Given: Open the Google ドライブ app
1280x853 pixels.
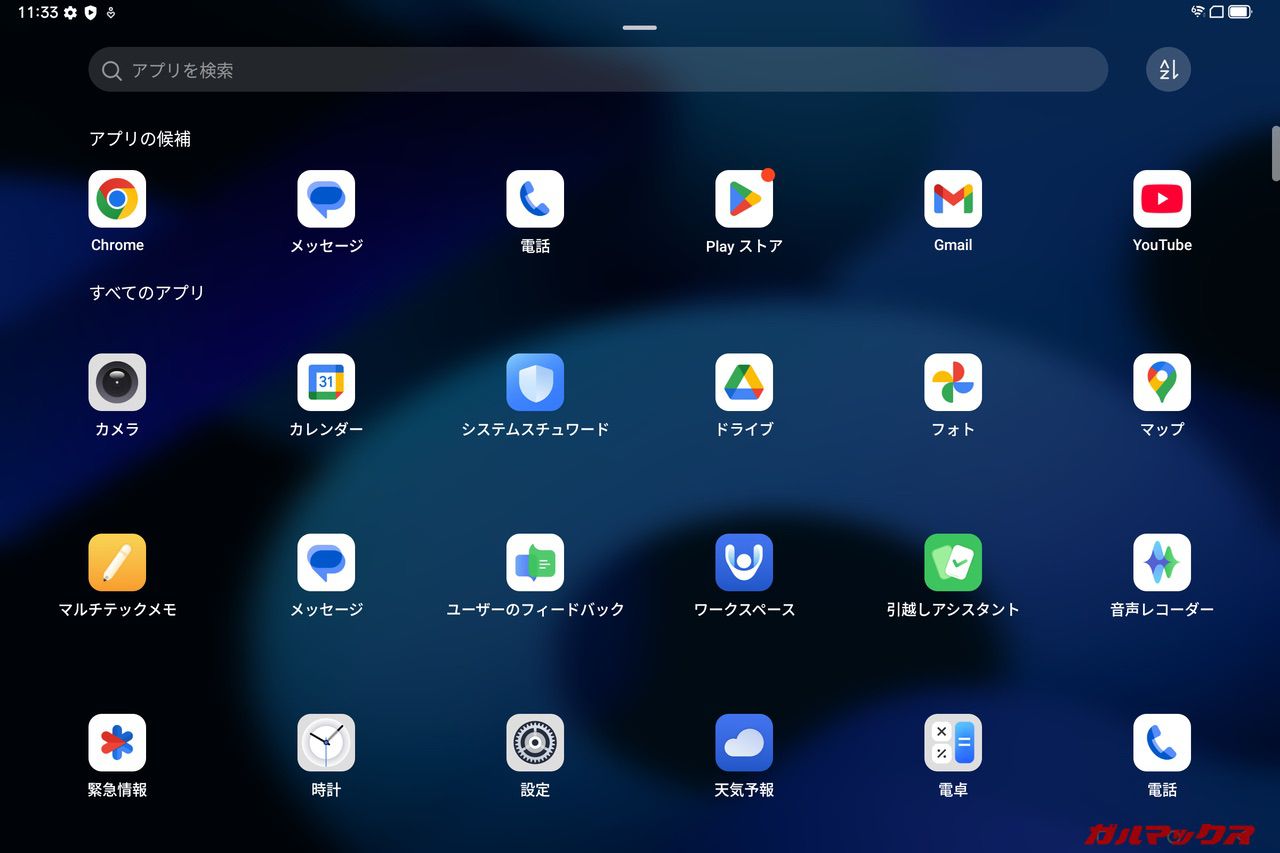Looking at the screenshot, I should click(744, 382).
